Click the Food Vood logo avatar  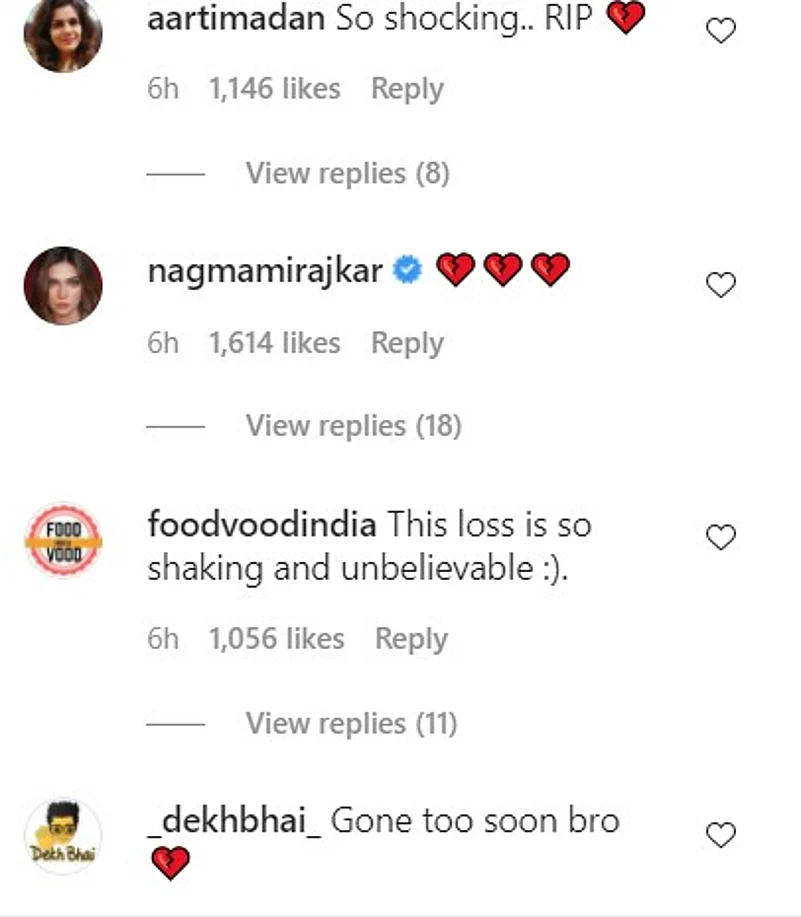tap(63, 541)
